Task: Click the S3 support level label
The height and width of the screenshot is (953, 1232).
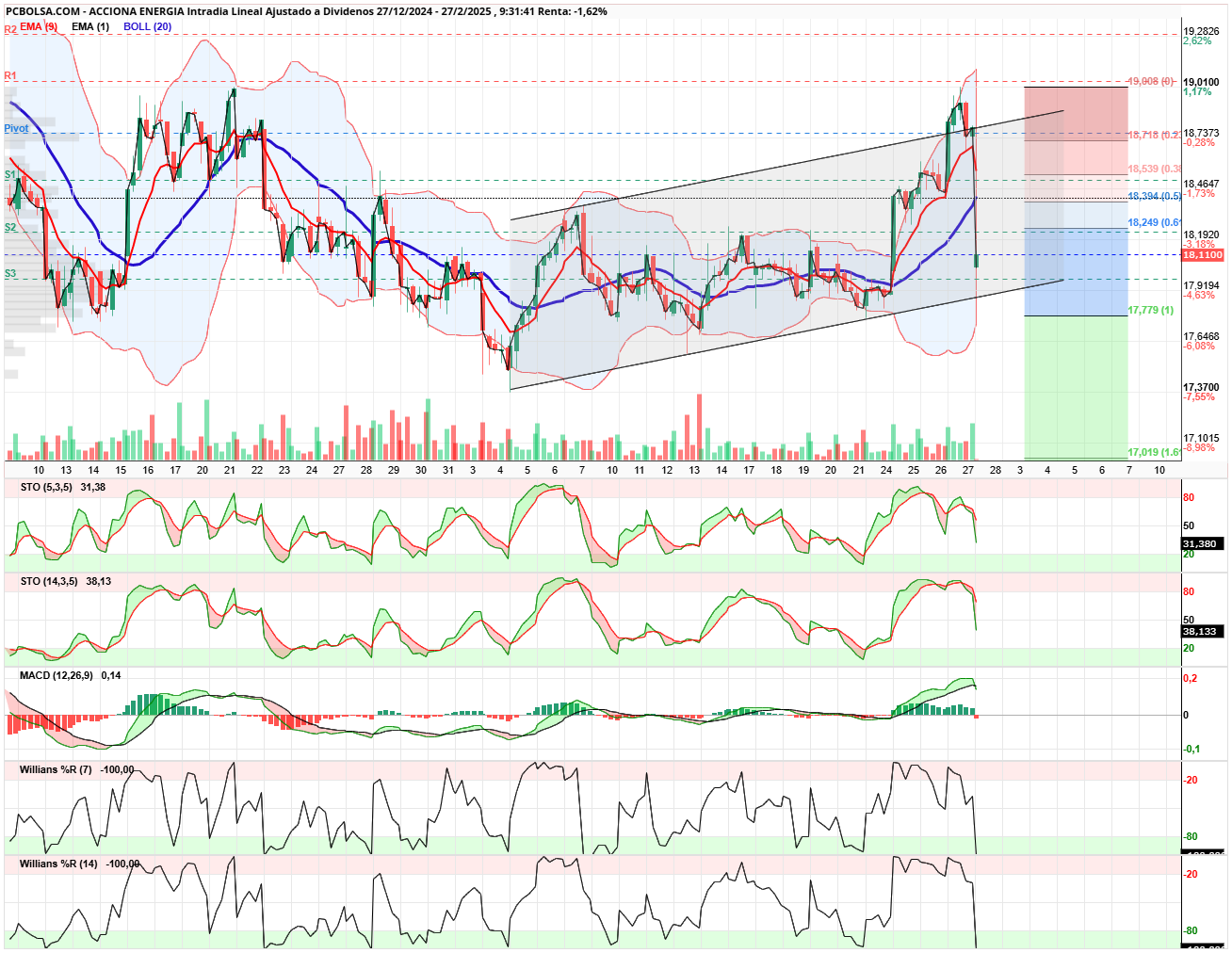Action: point(10,274)
